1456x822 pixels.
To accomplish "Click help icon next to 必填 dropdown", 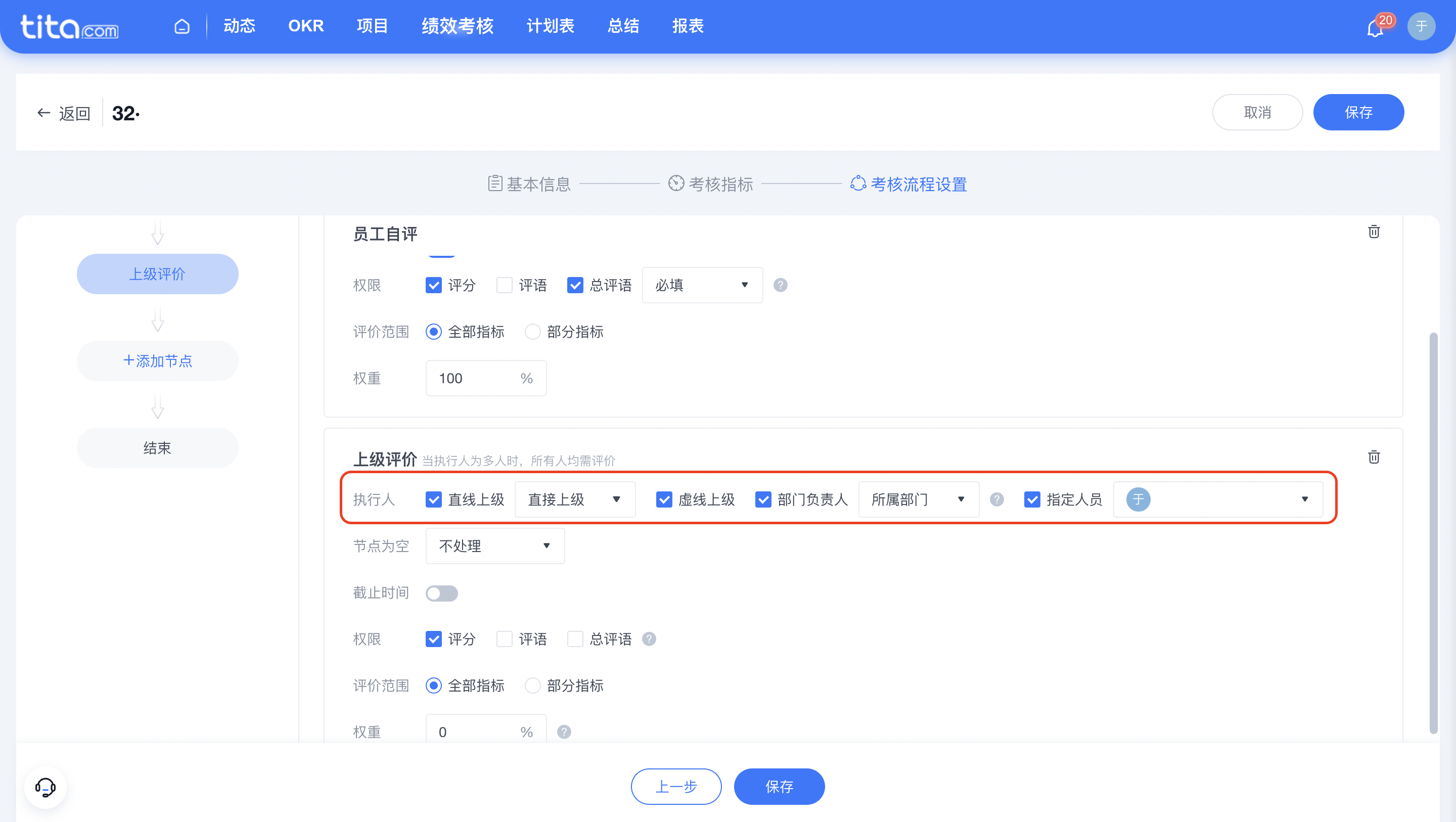I will click(780, 285).
